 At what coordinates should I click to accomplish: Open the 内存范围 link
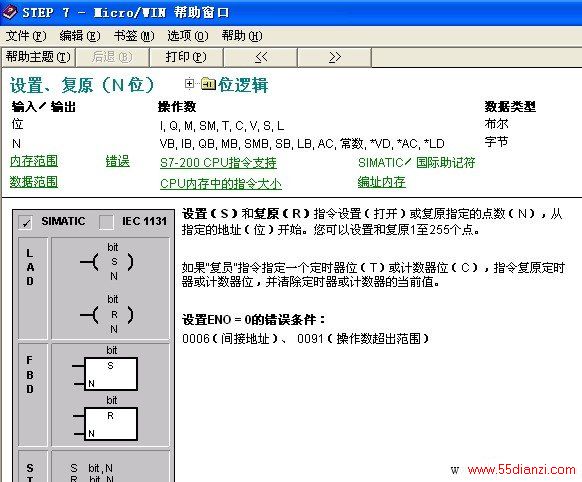click(x=34, y=161)
